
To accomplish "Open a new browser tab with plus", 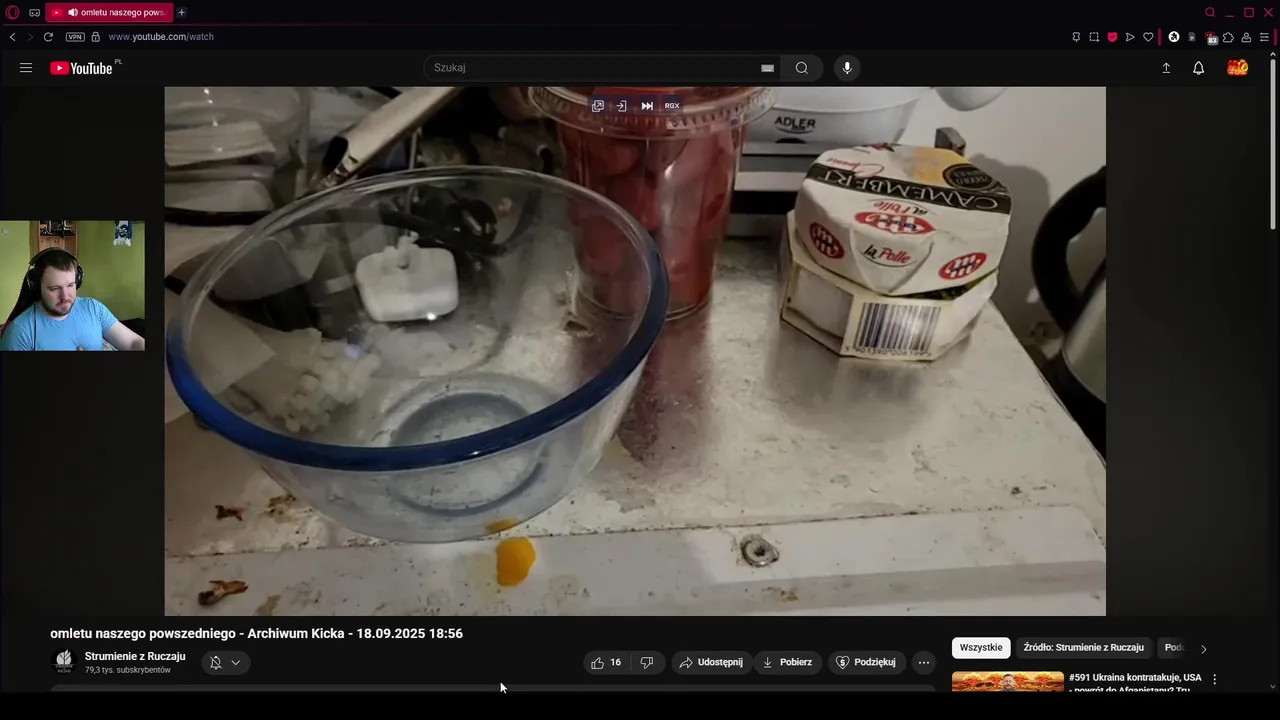I will 181,13.
